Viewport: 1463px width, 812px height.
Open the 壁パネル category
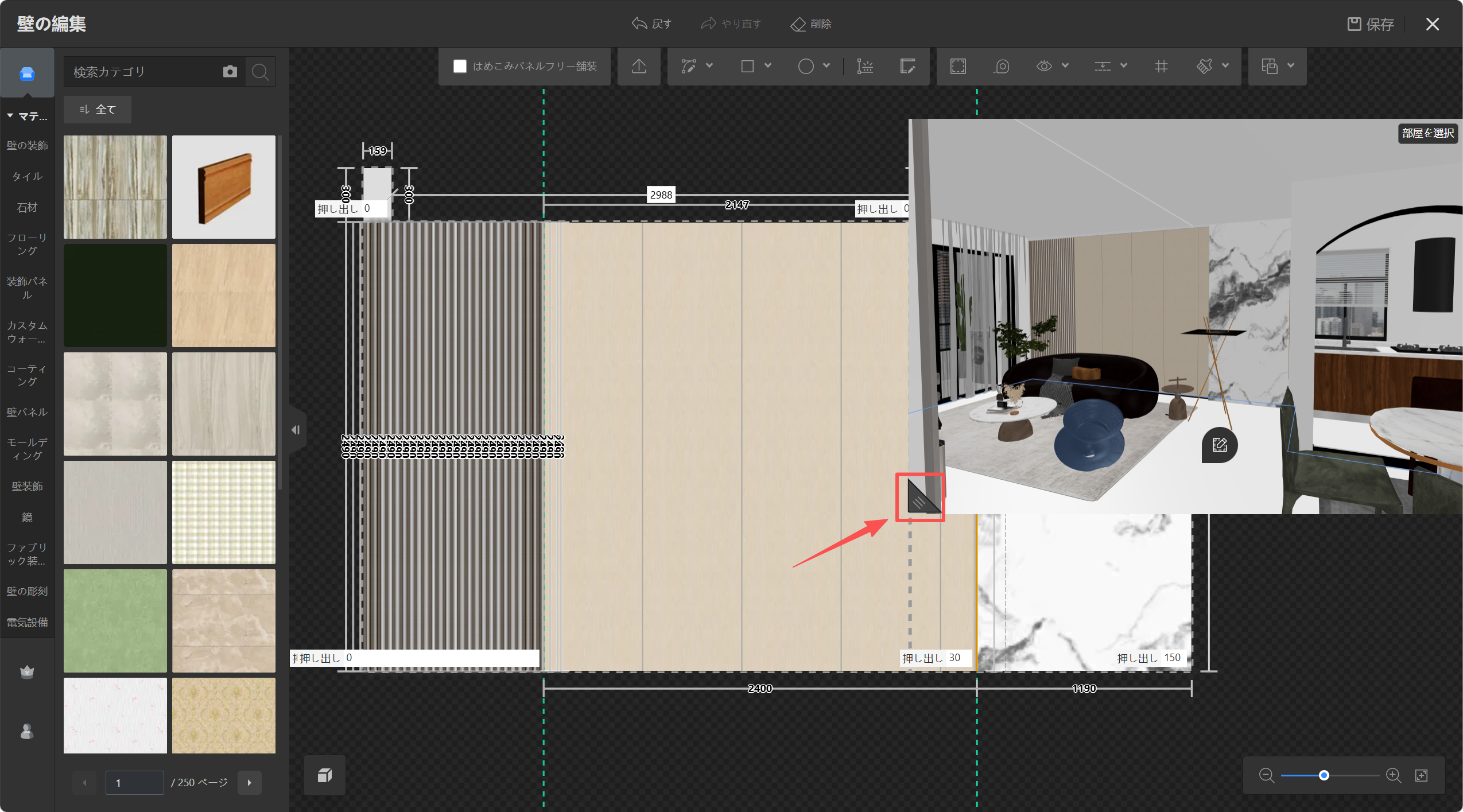click(27, 412)
